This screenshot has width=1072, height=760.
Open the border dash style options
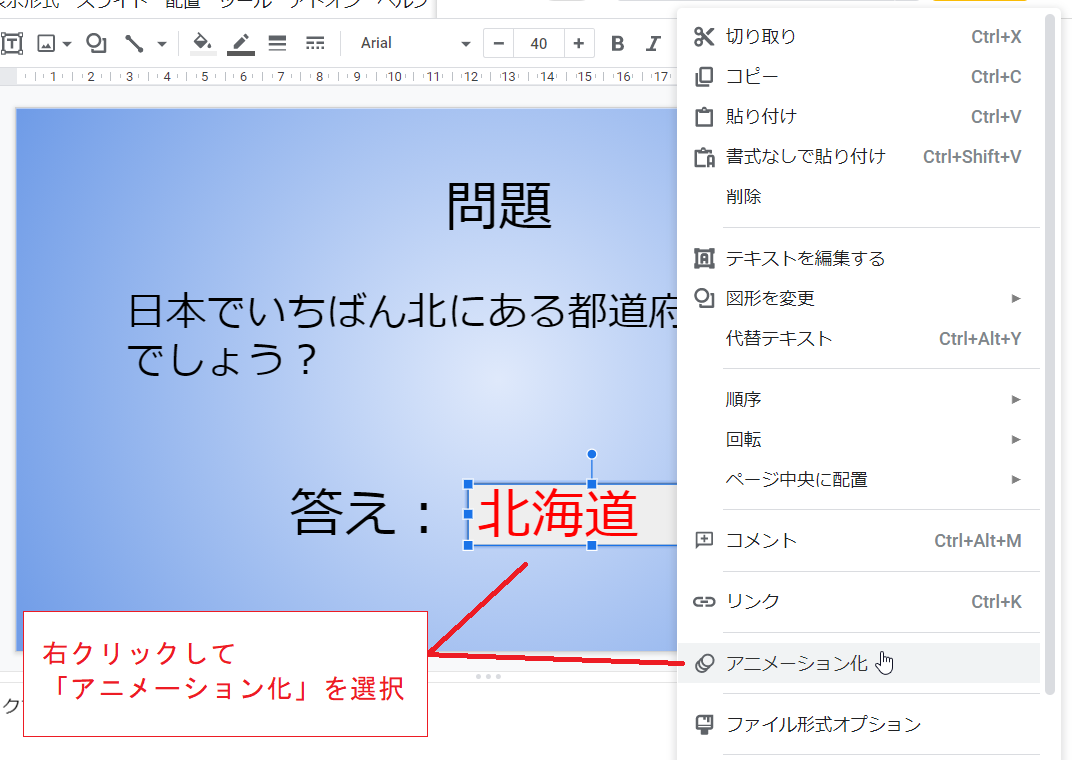tap(314, 44)
